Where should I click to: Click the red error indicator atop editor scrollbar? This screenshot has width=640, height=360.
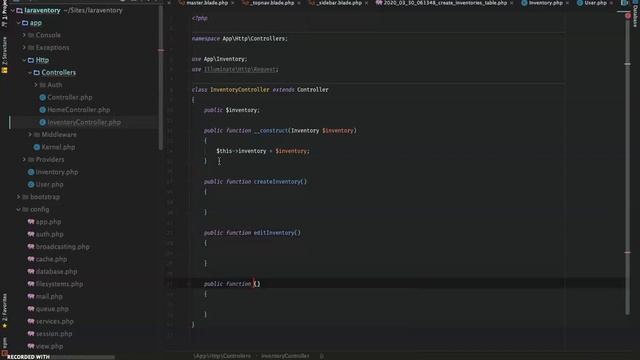point(628,16)
